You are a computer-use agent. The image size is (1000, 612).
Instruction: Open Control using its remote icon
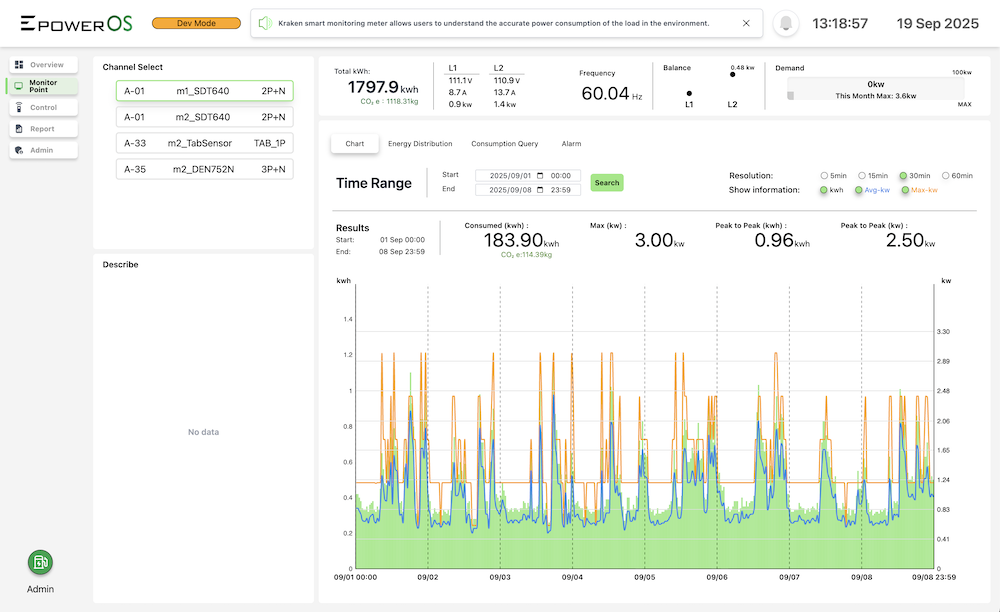[19, 107]
